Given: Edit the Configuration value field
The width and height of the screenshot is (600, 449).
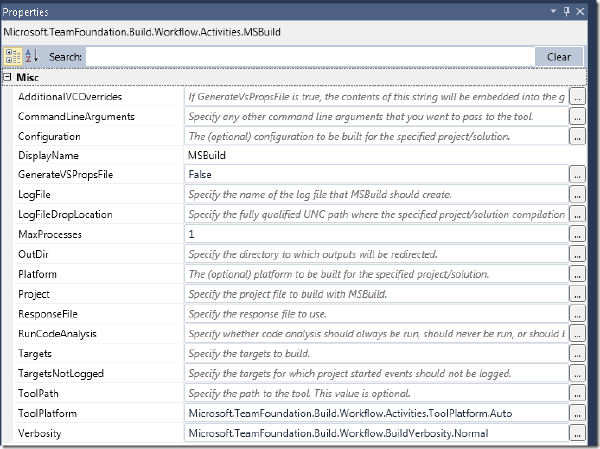Looking at the screenshot, I should click(x=376, y=137).
